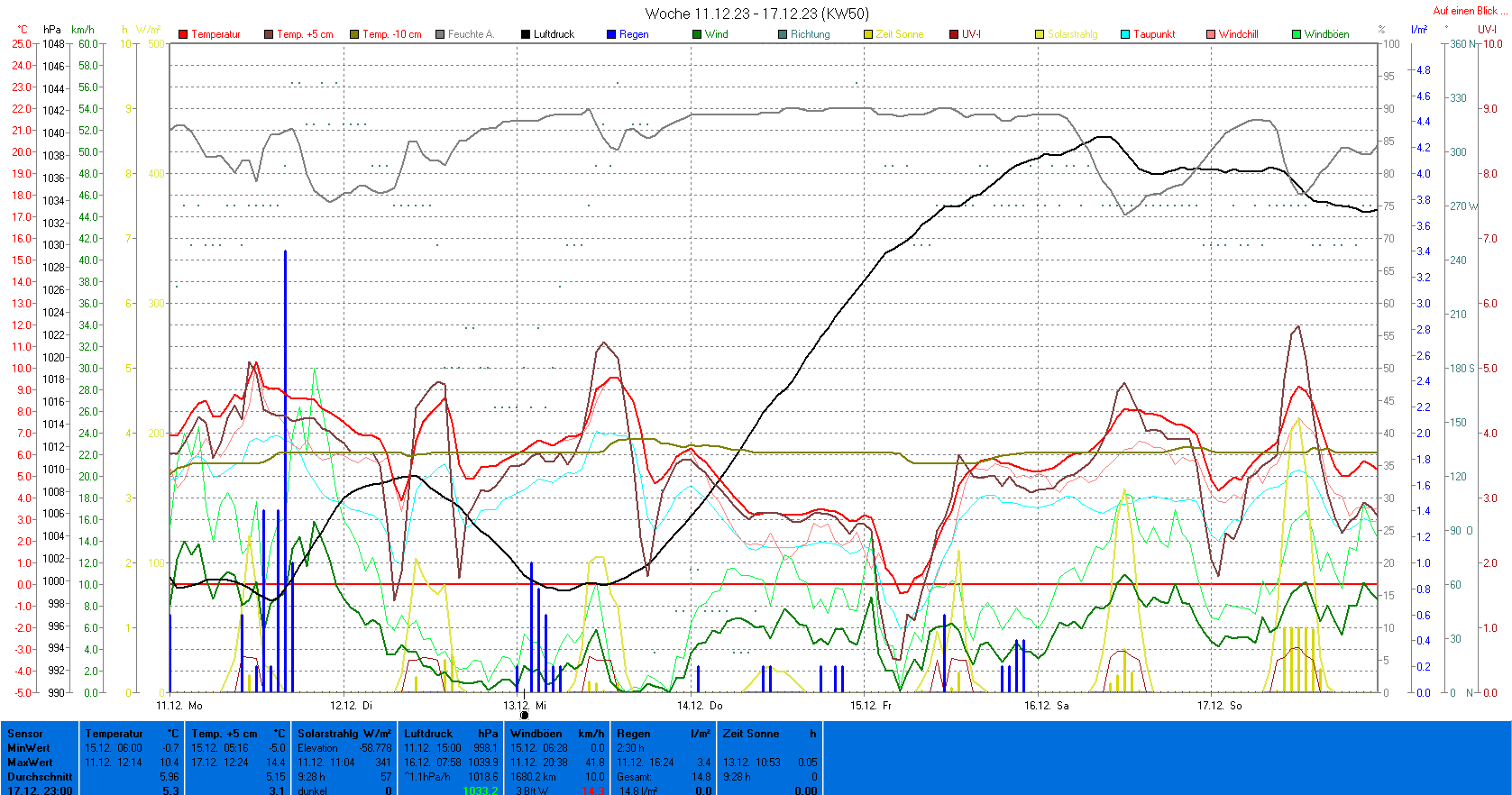Click the 'Temperatur °C' table column header

[132, 734]
